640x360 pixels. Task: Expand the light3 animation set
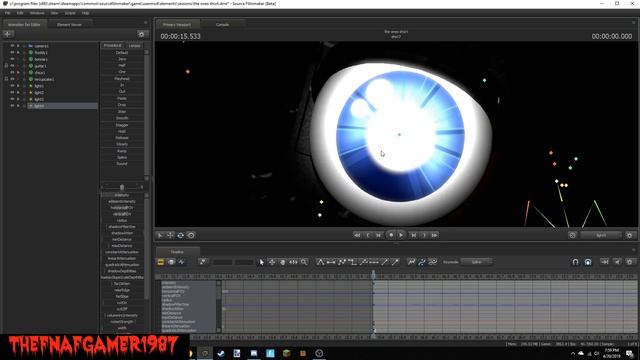tap(24, 99)
